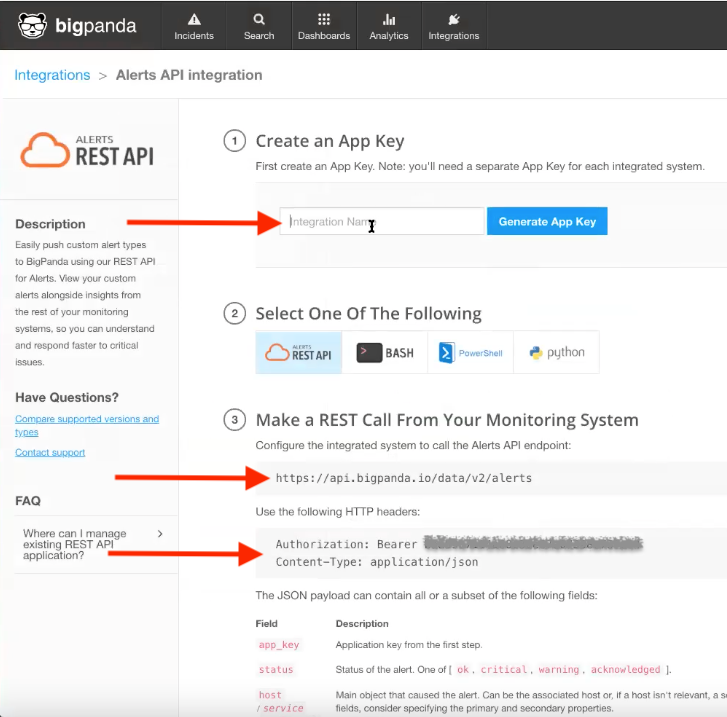This screenshot has width=727, height=717.
Task: Click the bigpanda wordmark text
Action: click(96, 26)
